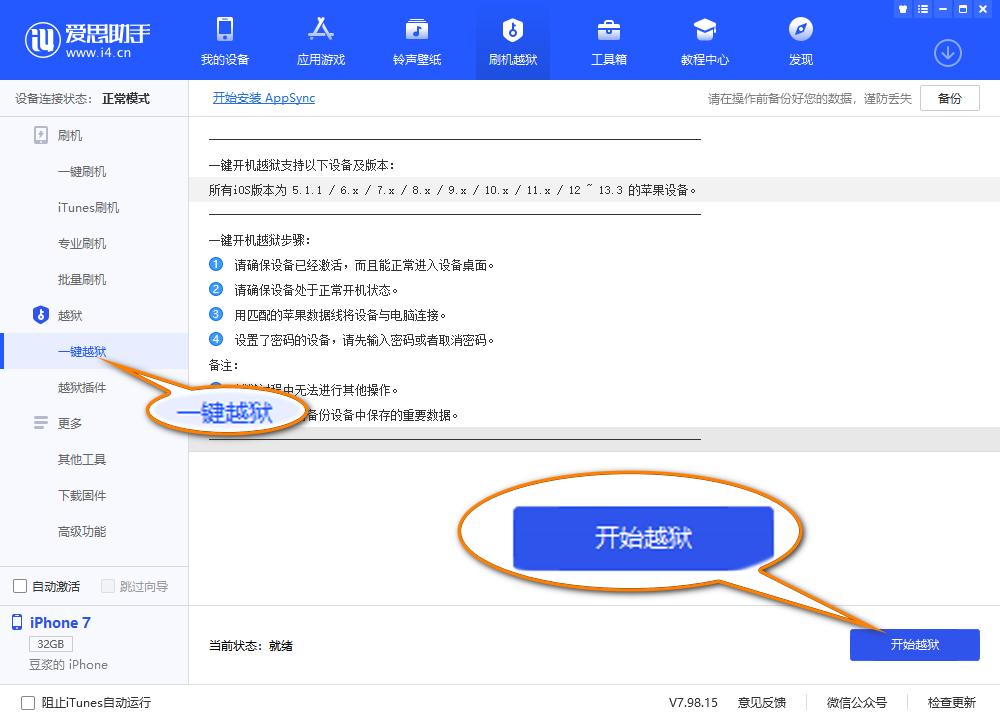Viewport: 1000px width, 720px height.
Task: Open the download manager circle icon
Action: point(947,53)
